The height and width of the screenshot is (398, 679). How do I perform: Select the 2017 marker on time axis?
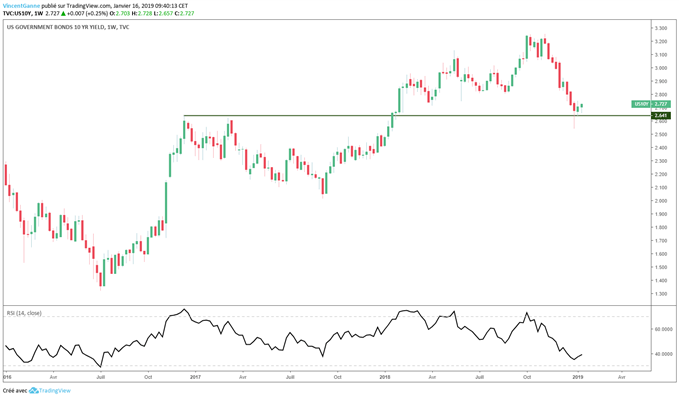coord(195,377)
